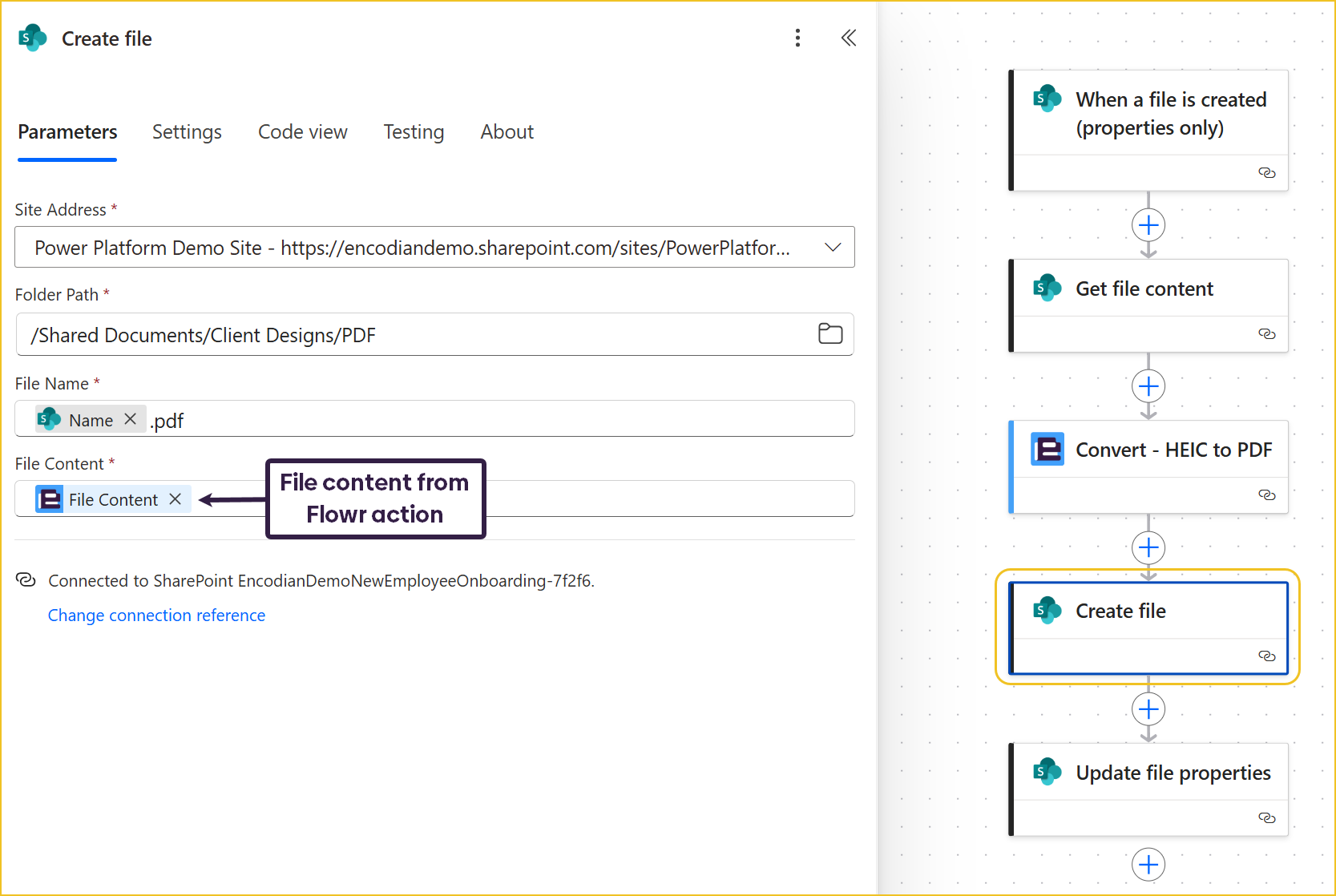Open the Code view tab

tap(302, 132)
